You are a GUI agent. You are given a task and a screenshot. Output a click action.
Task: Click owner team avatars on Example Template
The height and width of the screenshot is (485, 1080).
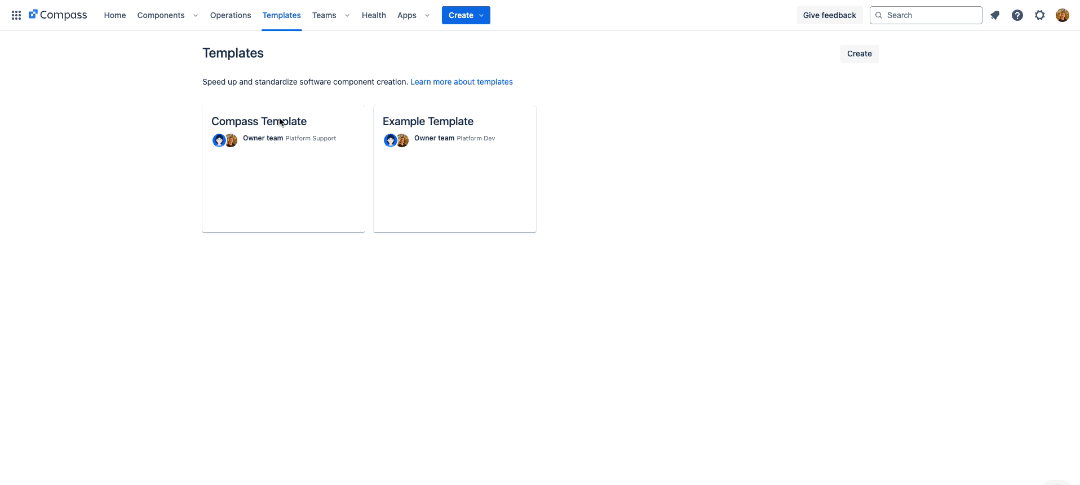coord(396,140)
